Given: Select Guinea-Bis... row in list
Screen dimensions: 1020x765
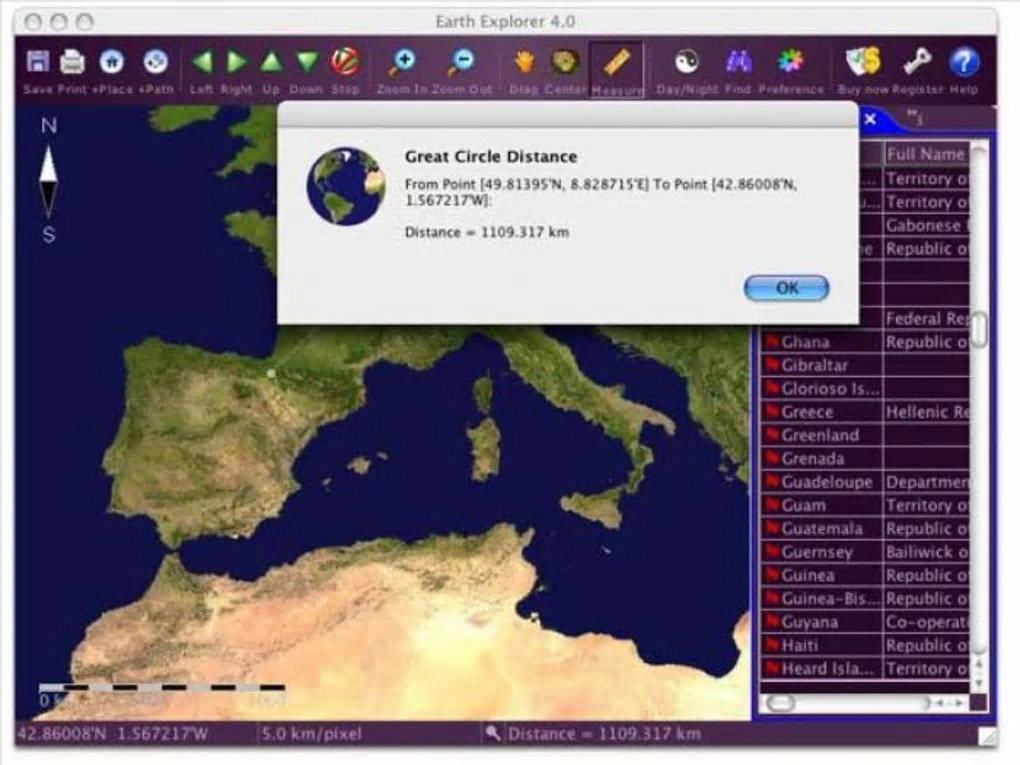Looking at the screenshot, I should click(x=822, y=598).
